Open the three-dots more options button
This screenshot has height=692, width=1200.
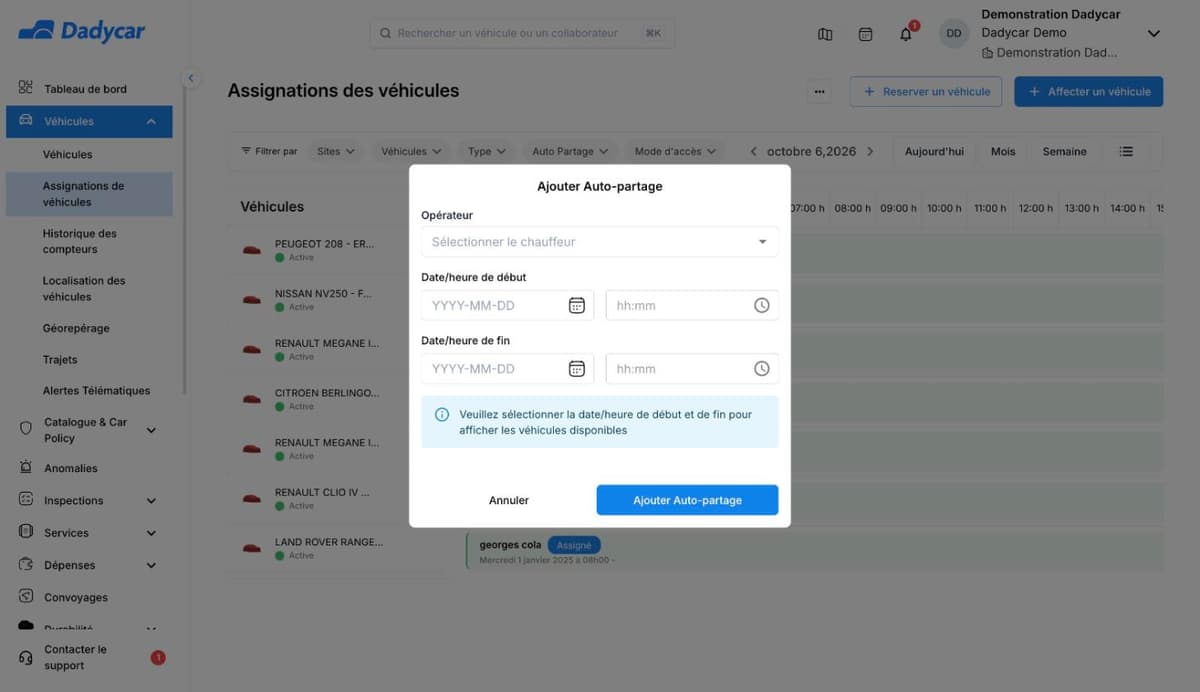pos(820,92)
